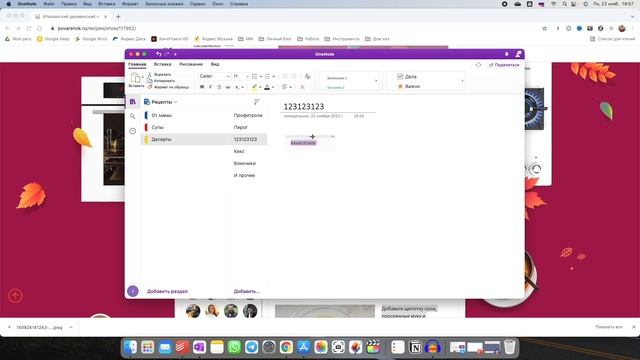Screen dimensions: 640x360
Task: Click the paragraph alignment icon
Action: pyautogui.click(x=284, y=87)
